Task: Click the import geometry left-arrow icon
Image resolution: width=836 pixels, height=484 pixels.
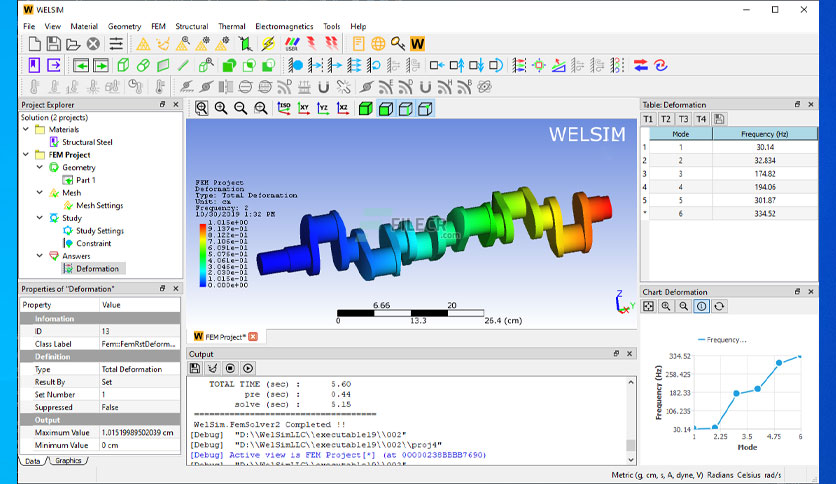Action: tap(81, 65)
